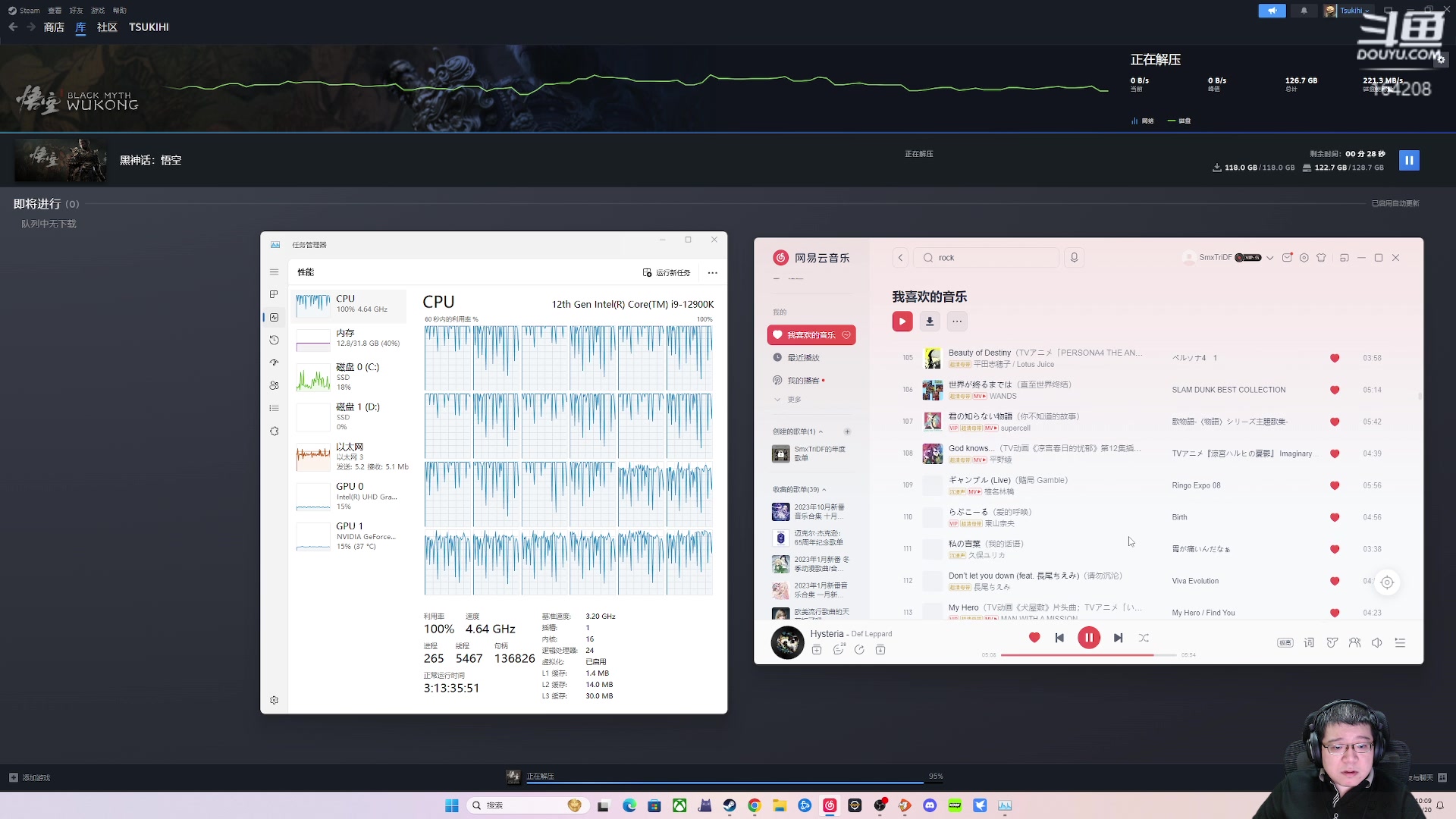The image size is (1456, 819).
Task: Click the shuffle/random play icon
Action: tap(1144, 638)
